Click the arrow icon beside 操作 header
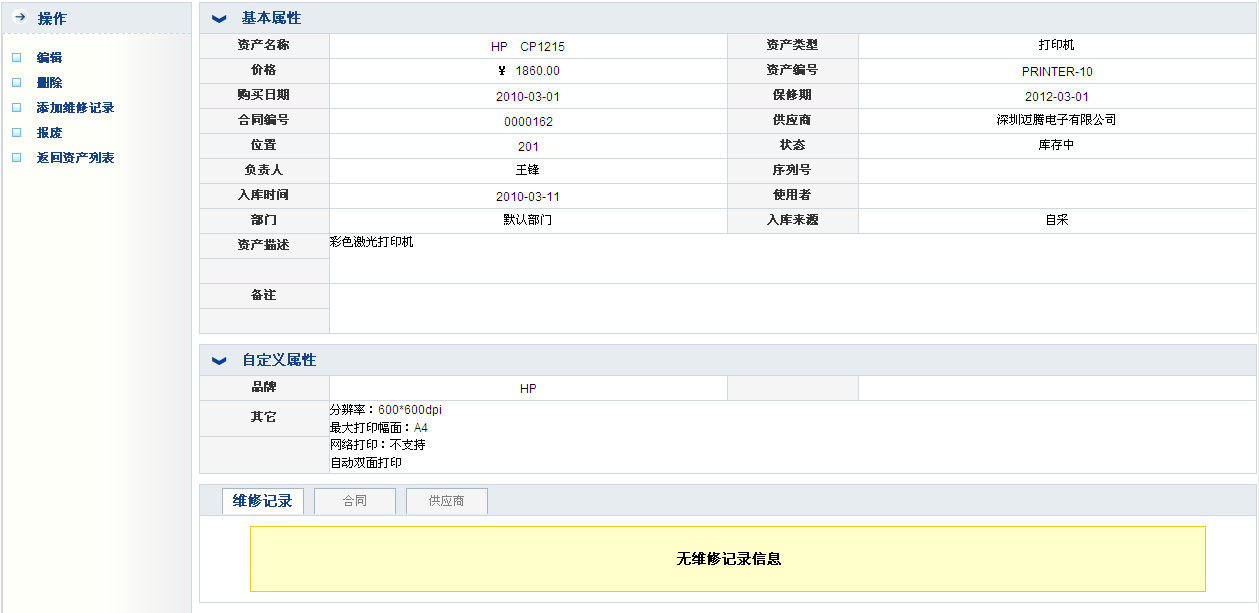The image size is (1259, 613). click(19, 18)
